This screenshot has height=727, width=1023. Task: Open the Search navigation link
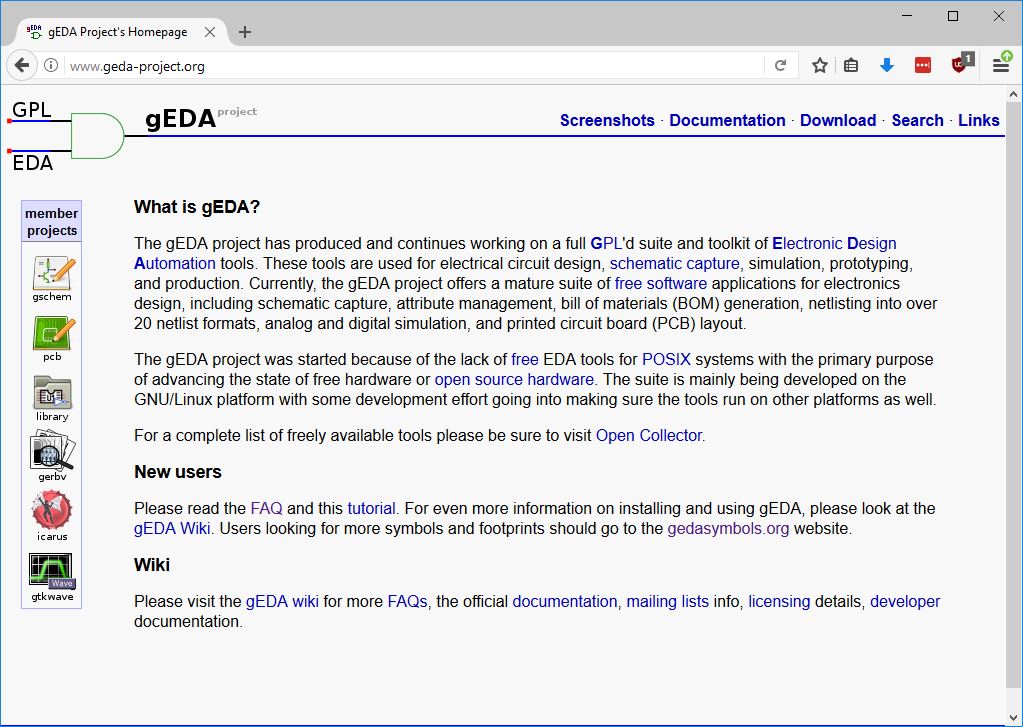tap(917, 121)
